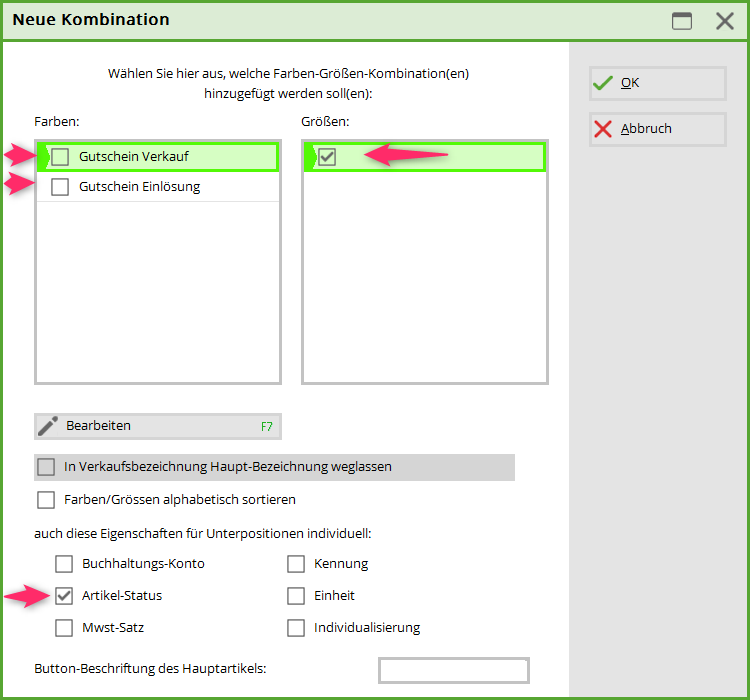The width and height of the screenshot is (750, 700).
Task: Untick the Artikel-Status checkbox
Action: point(64,596)
